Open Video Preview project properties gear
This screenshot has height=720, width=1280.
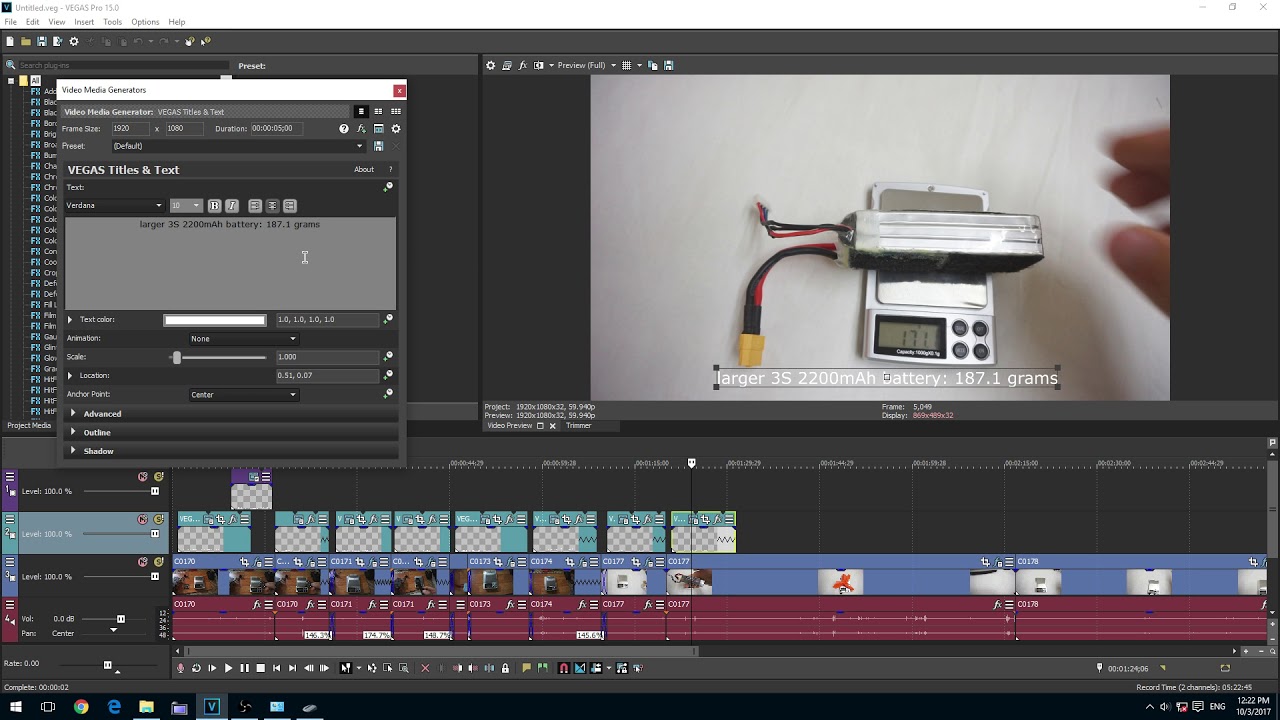490,65
